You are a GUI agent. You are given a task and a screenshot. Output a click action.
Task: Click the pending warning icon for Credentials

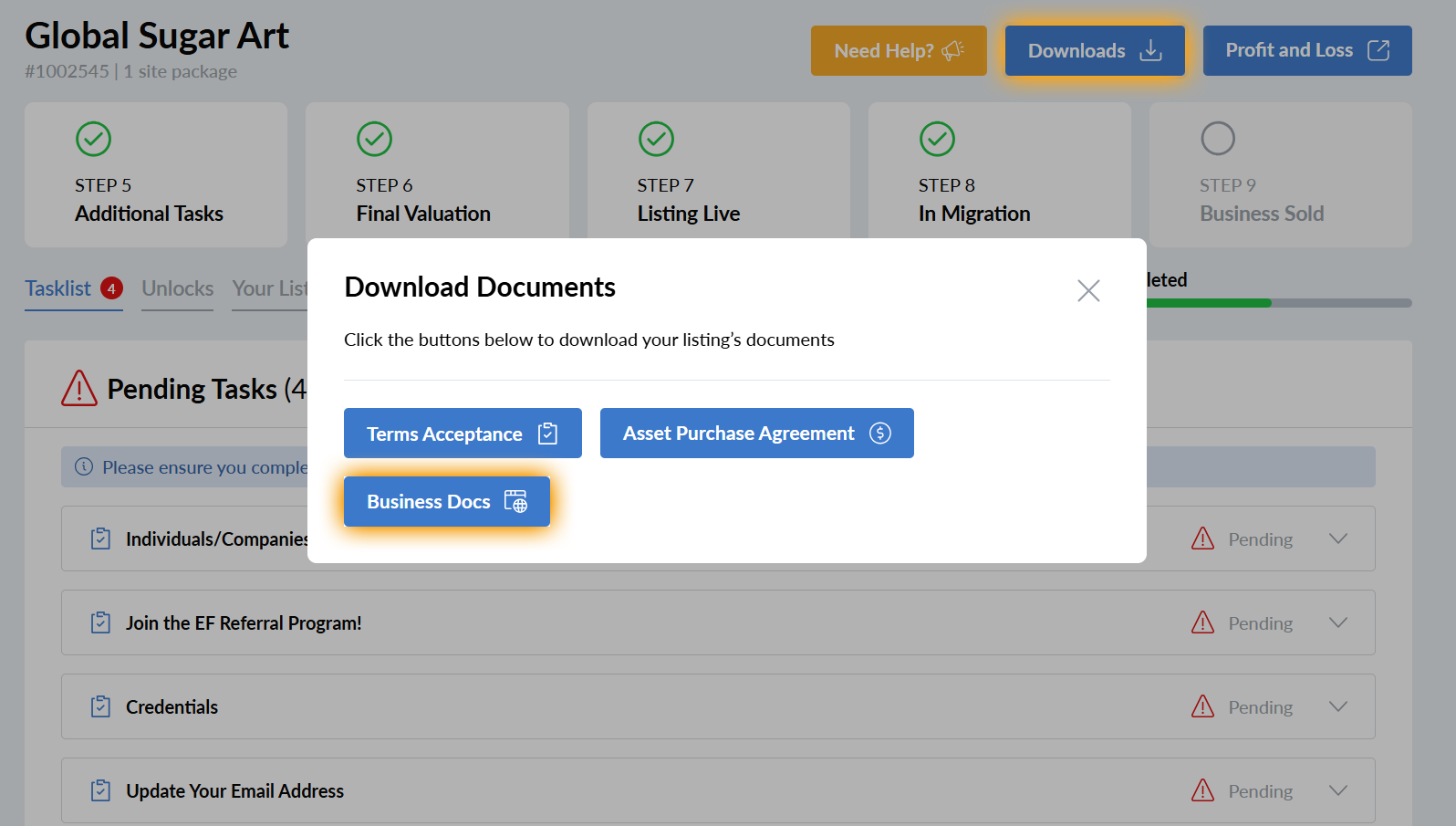(x=1202, y=706)
